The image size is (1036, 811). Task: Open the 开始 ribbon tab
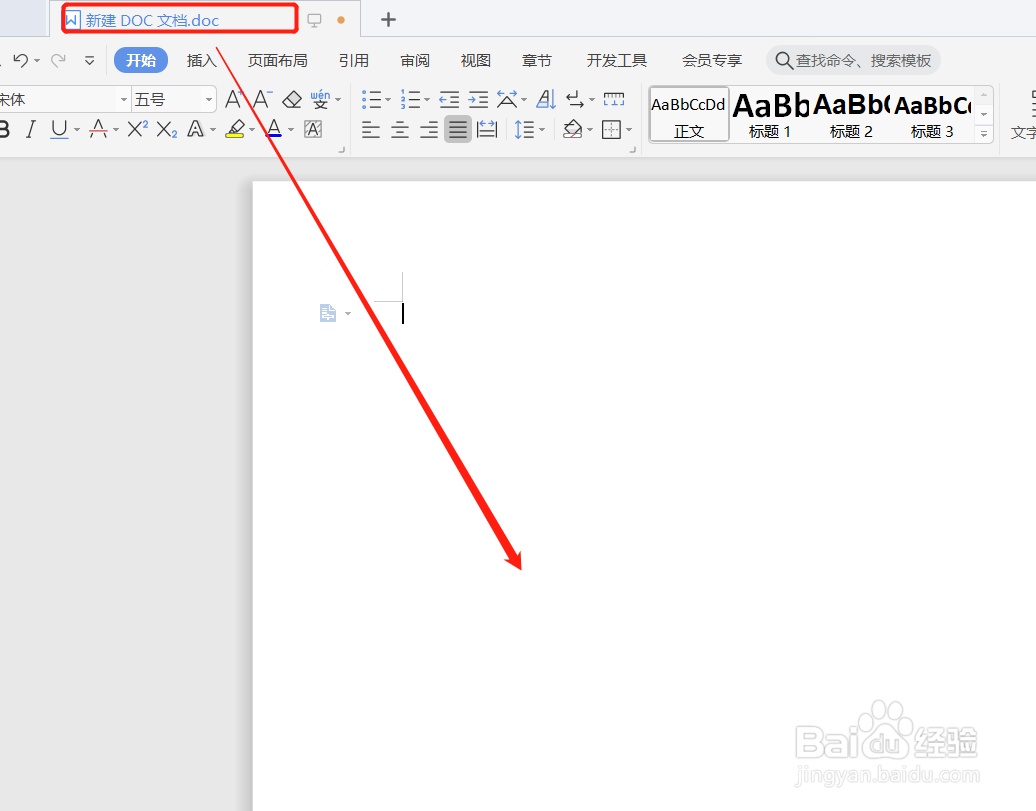141,61
